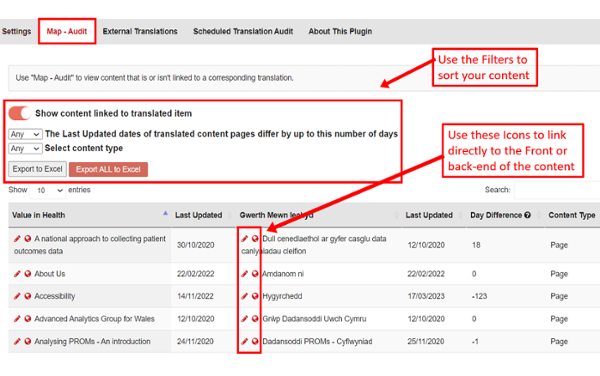Click globe icon for 'Dull cenedlaethol' Welsh page
Screen dimensions: 600x376
255,239
